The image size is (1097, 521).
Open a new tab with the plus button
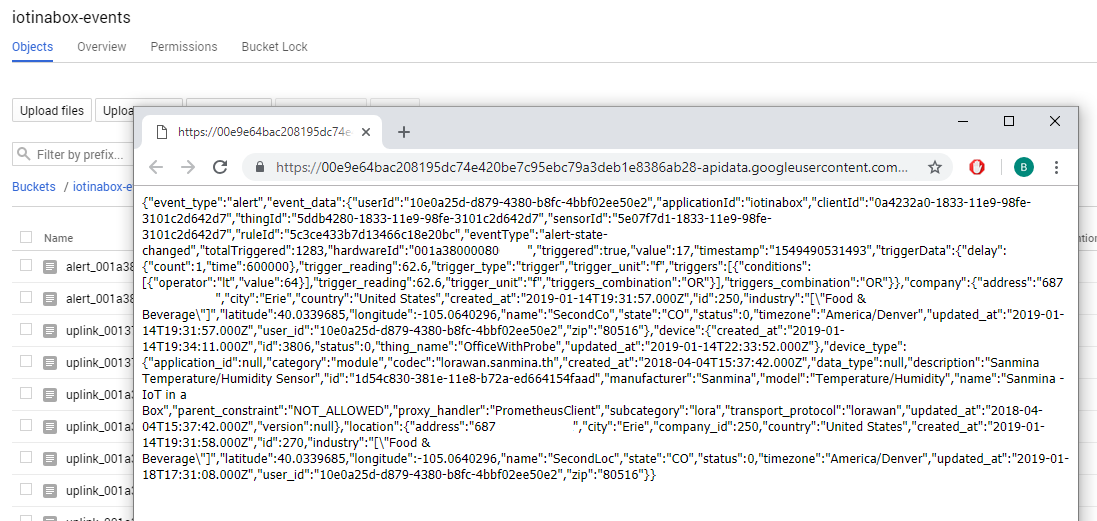pyautogui.click(x=404, y=132)
